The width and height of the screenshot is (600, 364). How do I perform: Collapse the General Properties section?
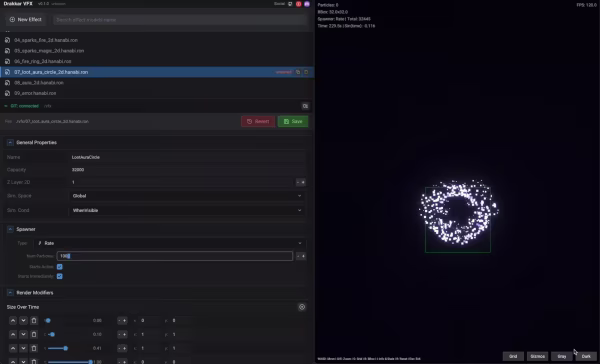[x=10, y=142]
